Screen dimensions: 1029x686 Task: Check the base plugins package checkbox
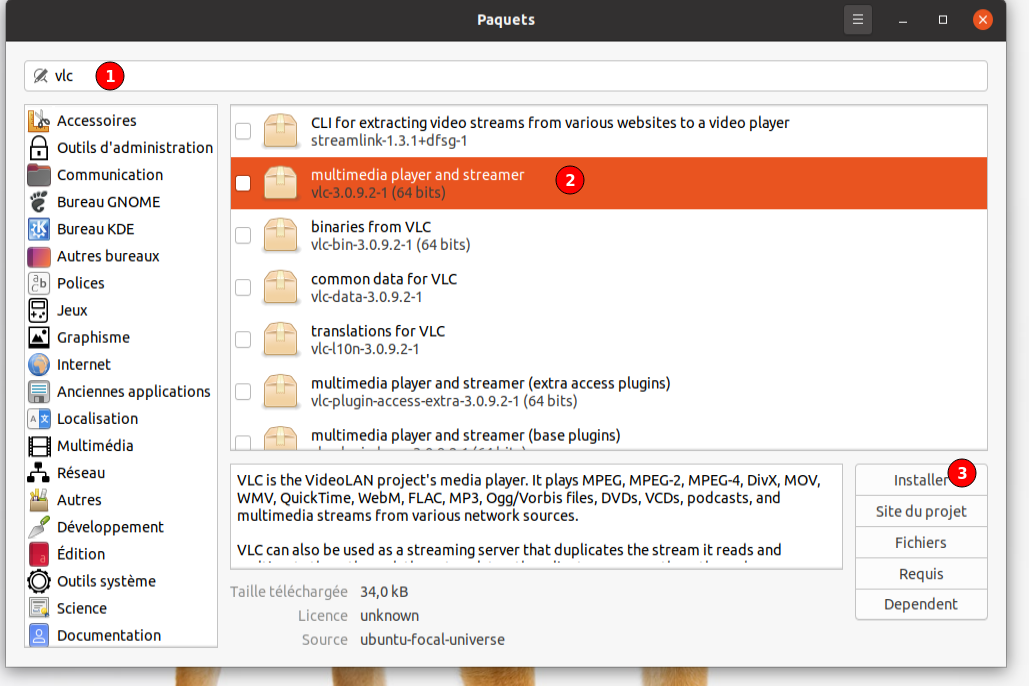[243, 443]
